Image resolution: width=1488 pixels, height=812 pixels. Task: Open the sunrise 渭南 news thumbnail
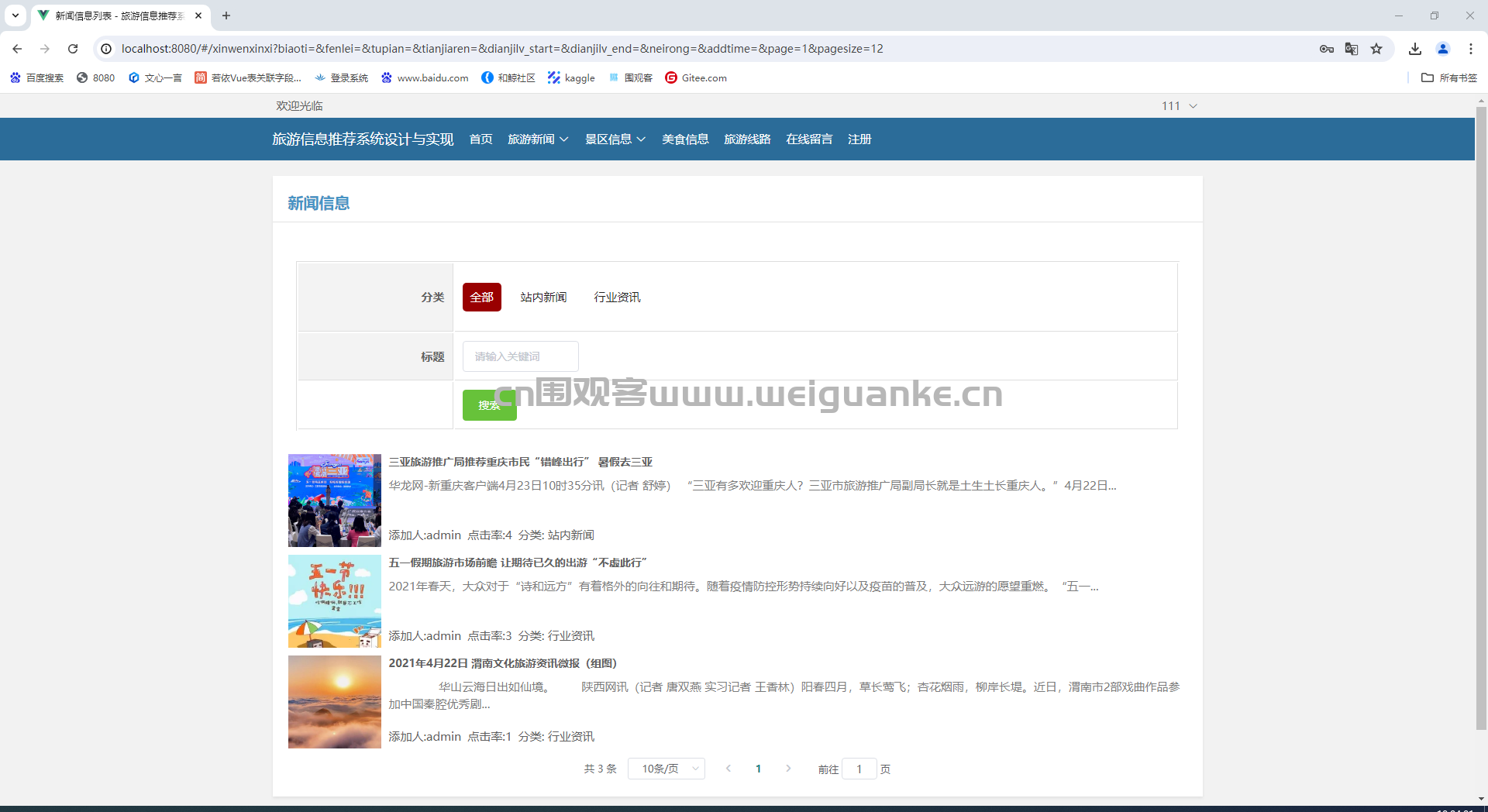coord(335,702)
